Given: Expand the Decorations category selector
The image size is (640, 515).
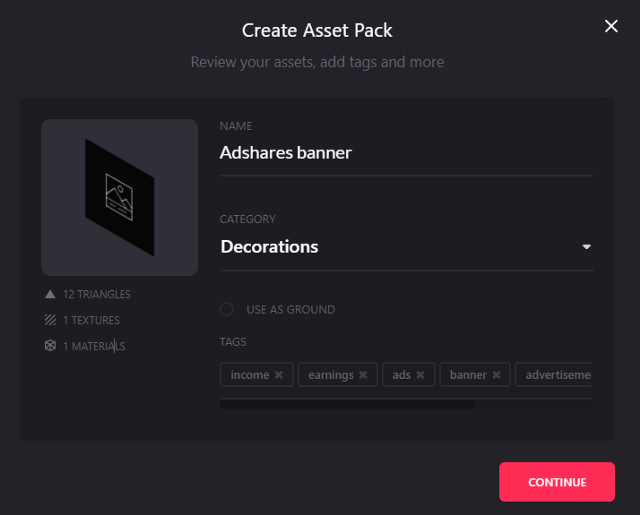Looking at the screenshot, I should click(406, 246).
